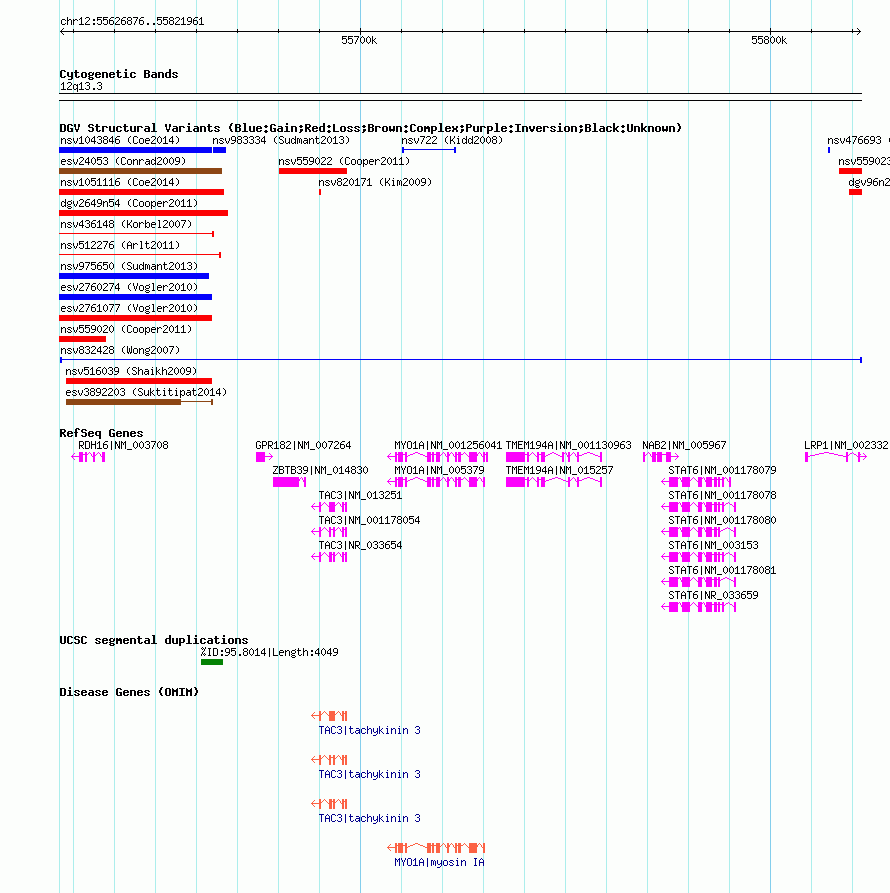Viewport: 890px width, 893px height.
Task: Open the NAB2|NM_005967 gene
Action: [x=661, y=457]
